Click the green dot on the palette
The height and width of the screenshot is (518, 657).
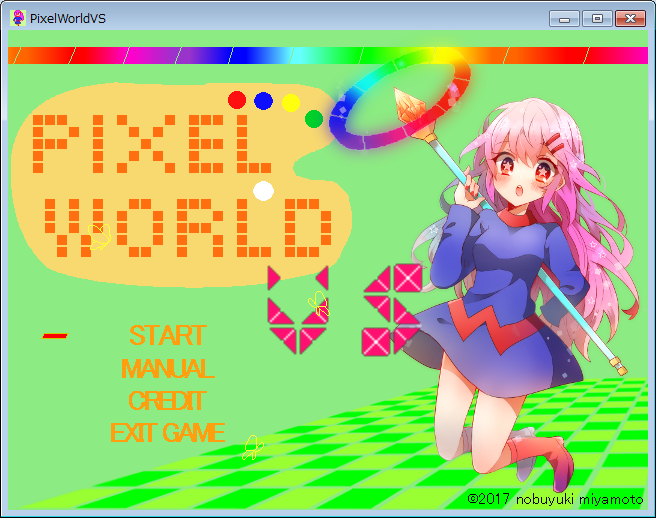click(x=314, y=119)
